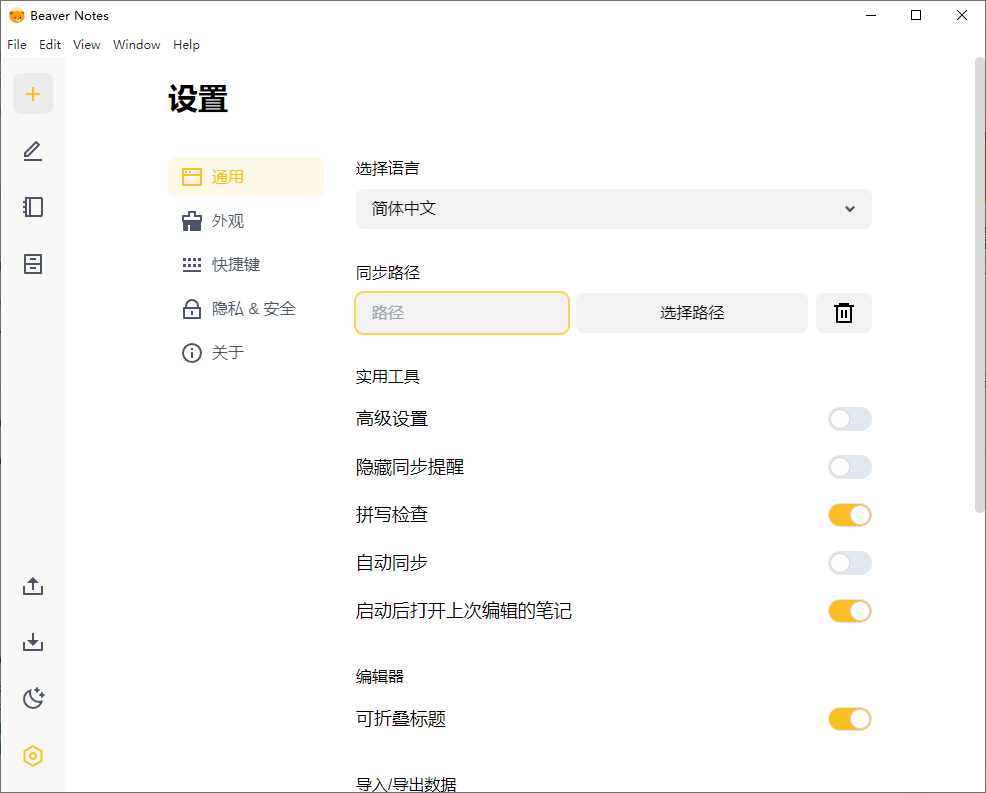Disable the 可折叠标题 toggle

coord(849,719)
